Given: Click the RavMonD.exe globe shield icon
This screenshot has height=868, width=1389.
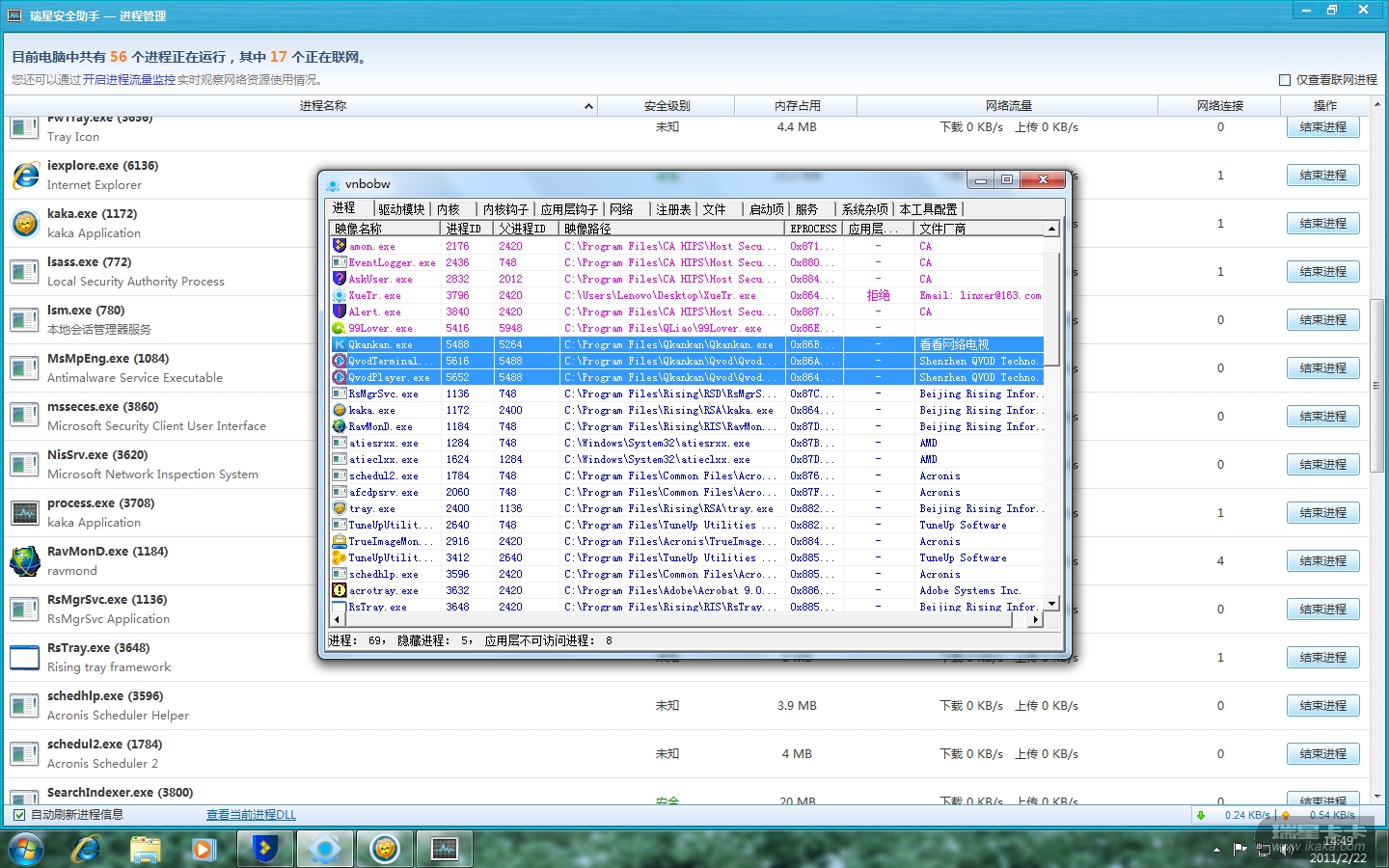Looking at the screenshot, I should 25,561.
